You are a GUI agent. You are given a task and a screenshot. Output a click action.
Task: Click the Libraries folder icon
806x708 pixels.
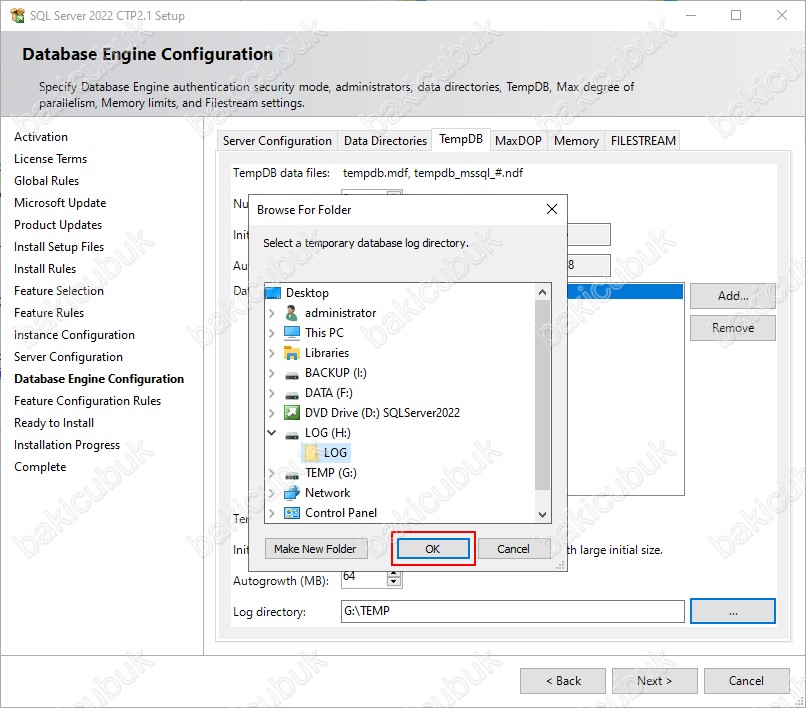click(292, 353)
